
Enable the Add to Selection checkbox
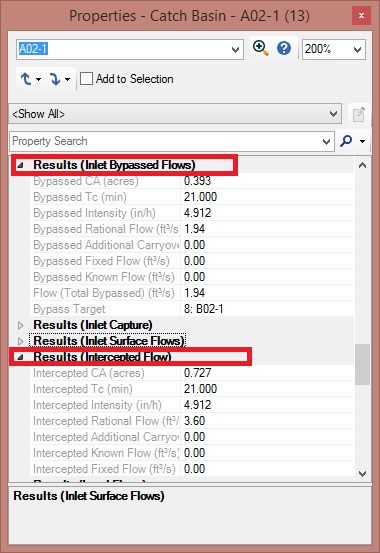pyautogui.click(x=86, y=79)
